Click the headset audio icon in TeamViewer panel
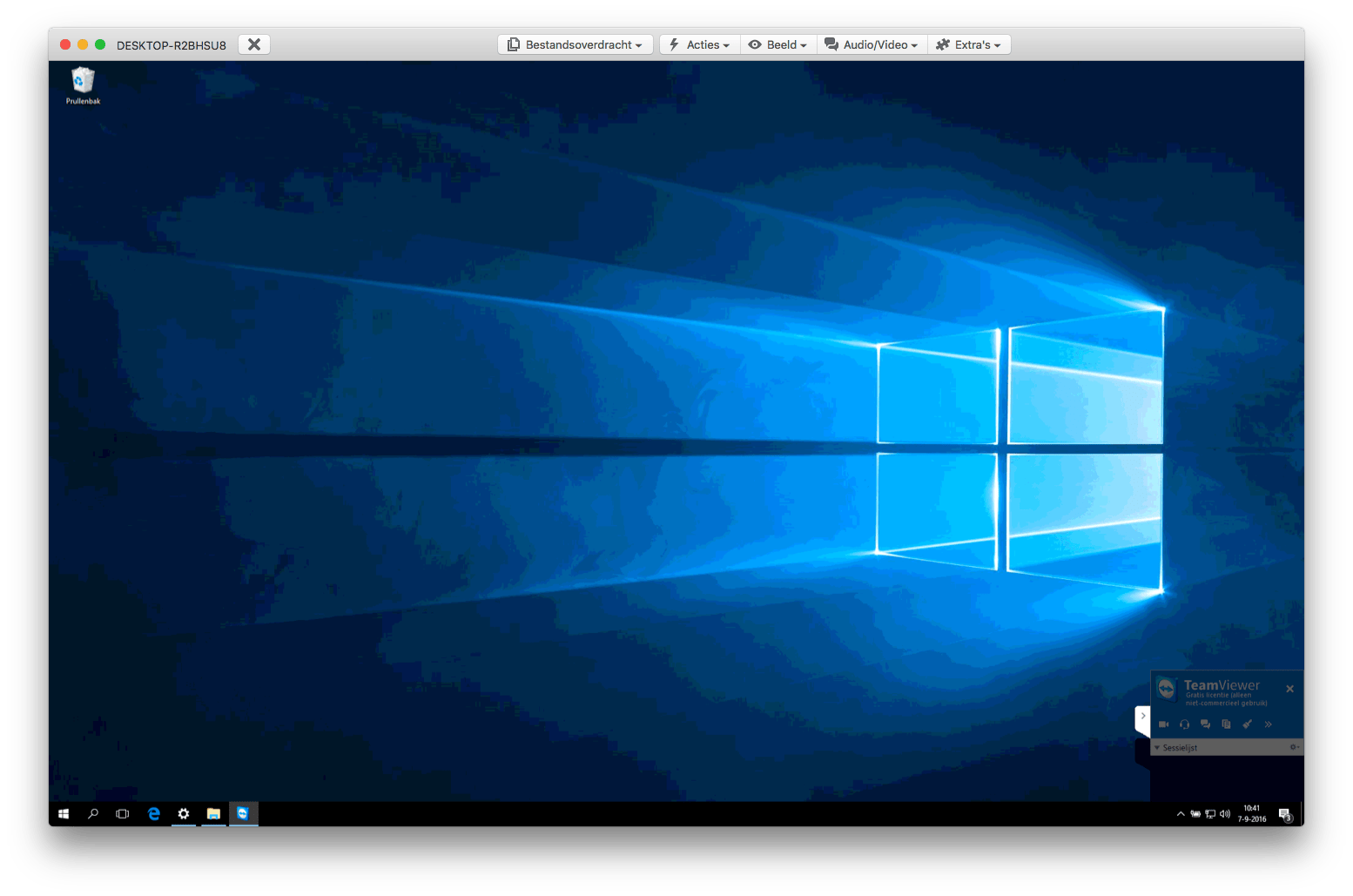The image size is (1353, 896). [1184, 724]
